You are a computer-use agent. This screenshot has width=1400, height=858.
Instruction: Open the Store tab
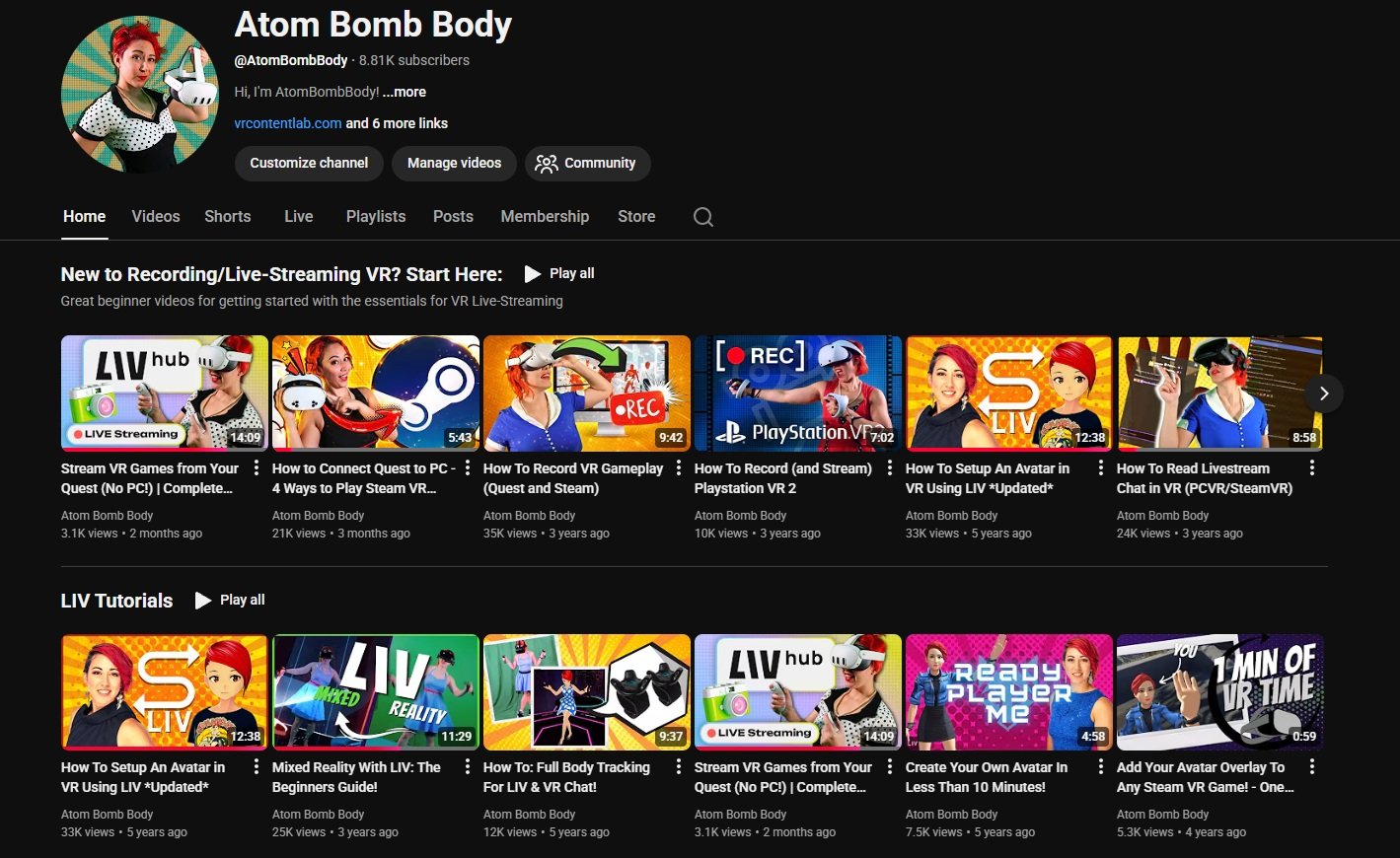click(636, 217)
